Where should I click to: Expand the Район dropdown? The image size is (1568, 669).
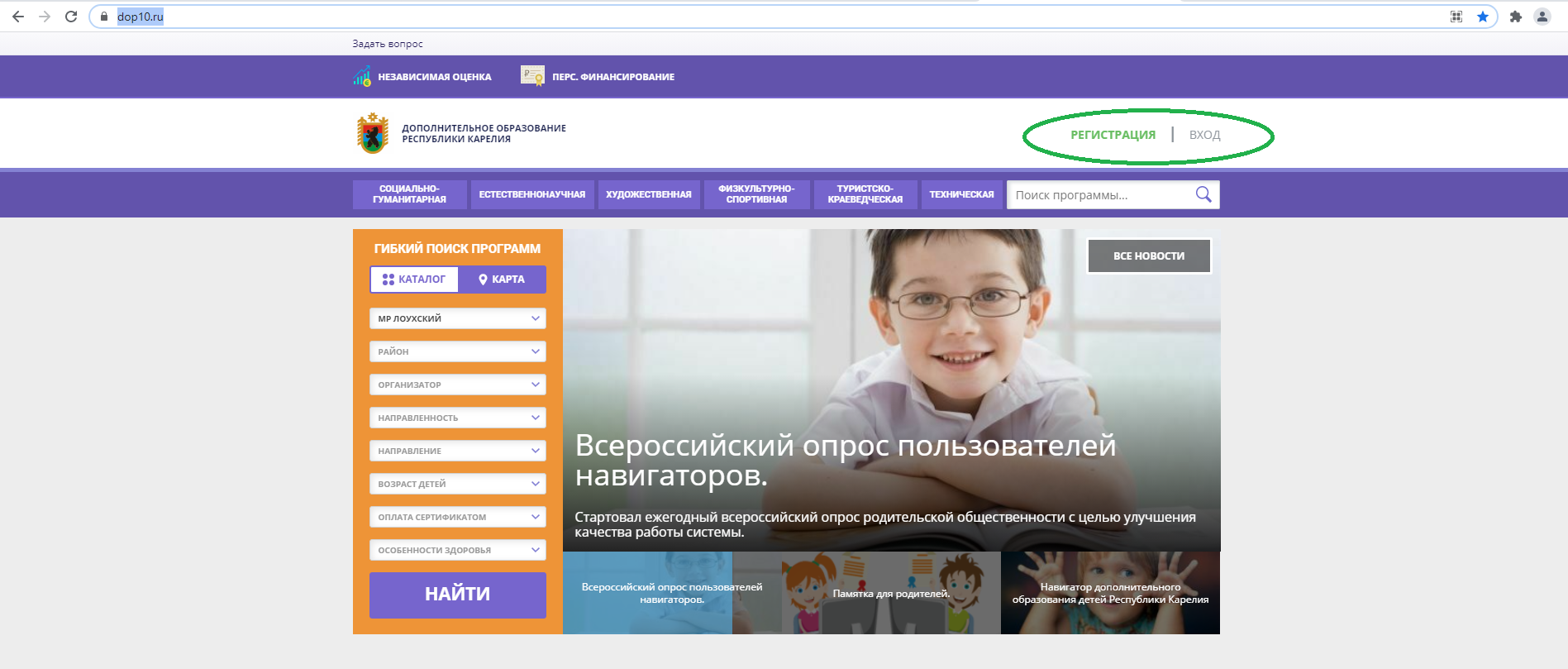458,351
